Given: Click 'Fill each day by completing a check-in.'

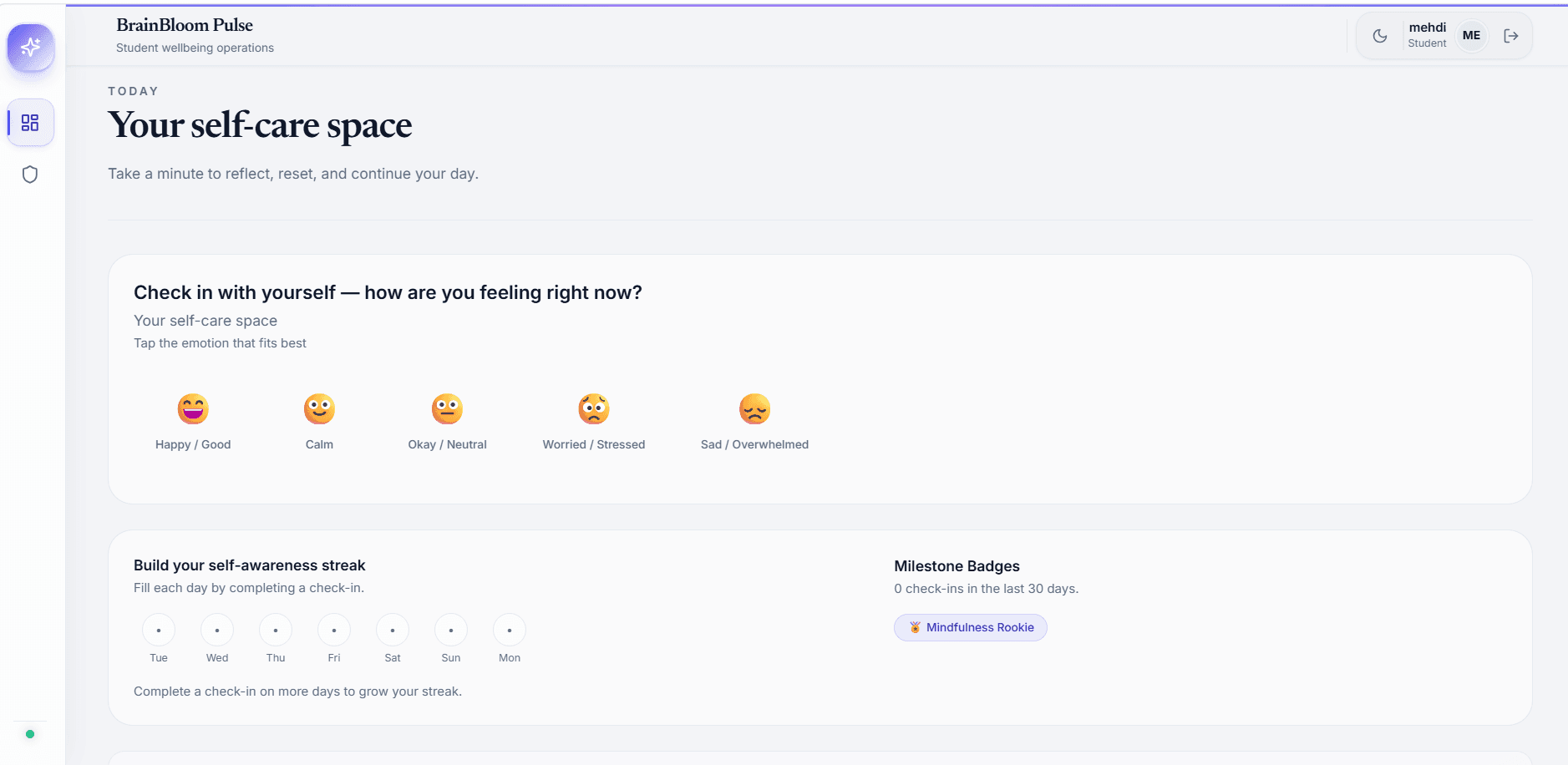Looking at the screenshot, I should [249, 588].
